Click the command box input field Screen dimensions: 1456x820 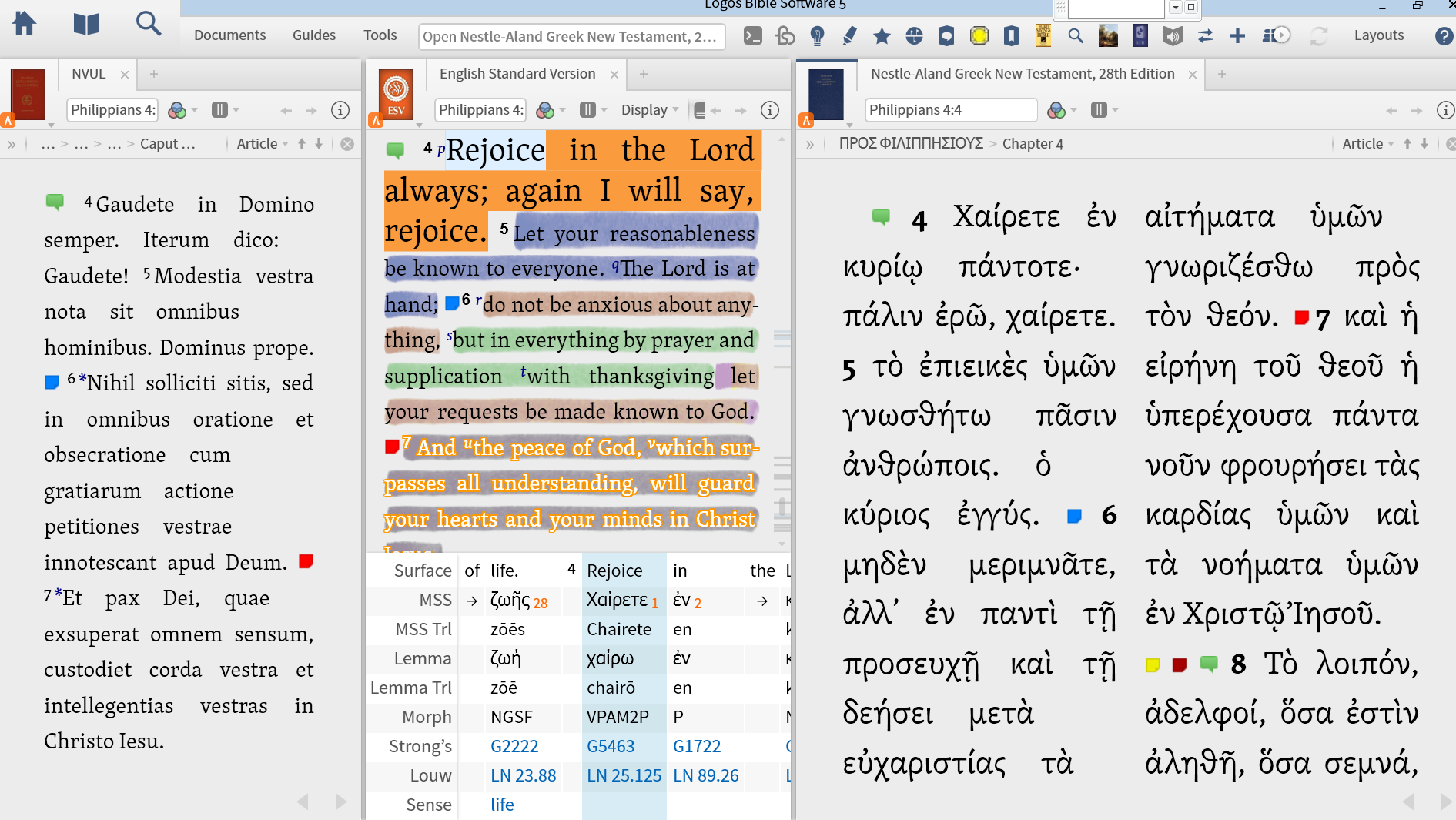pyautogui.click(x=571, y=36)
